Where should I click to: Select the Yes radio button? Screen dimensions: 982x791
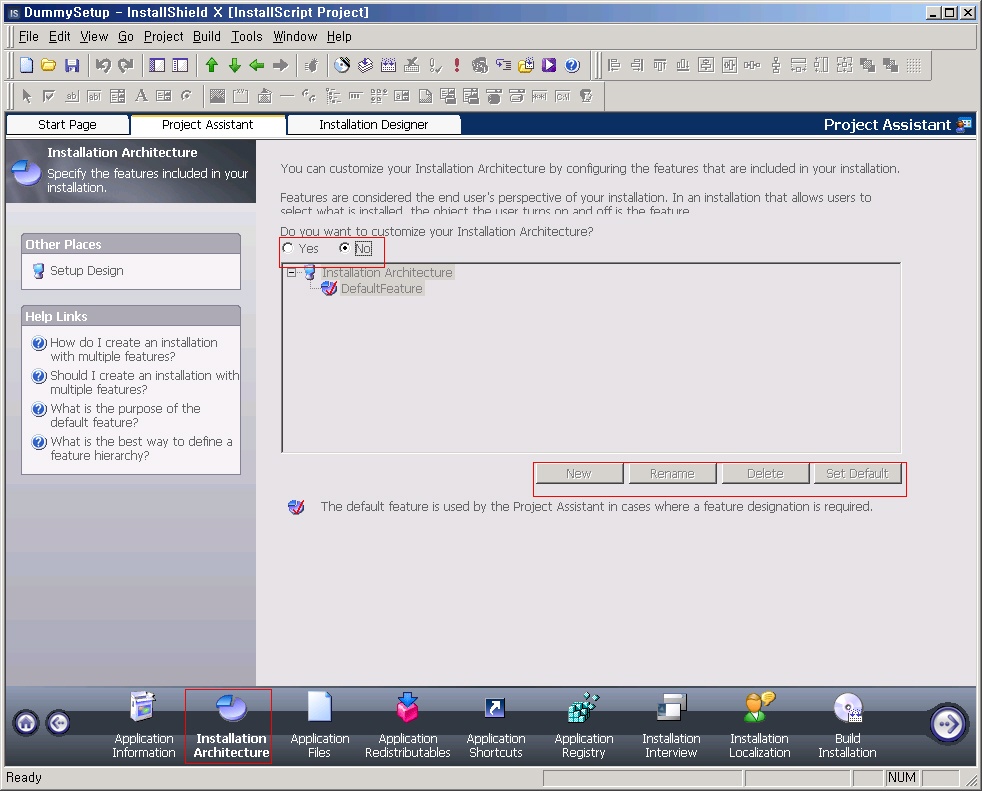(287, 248)
